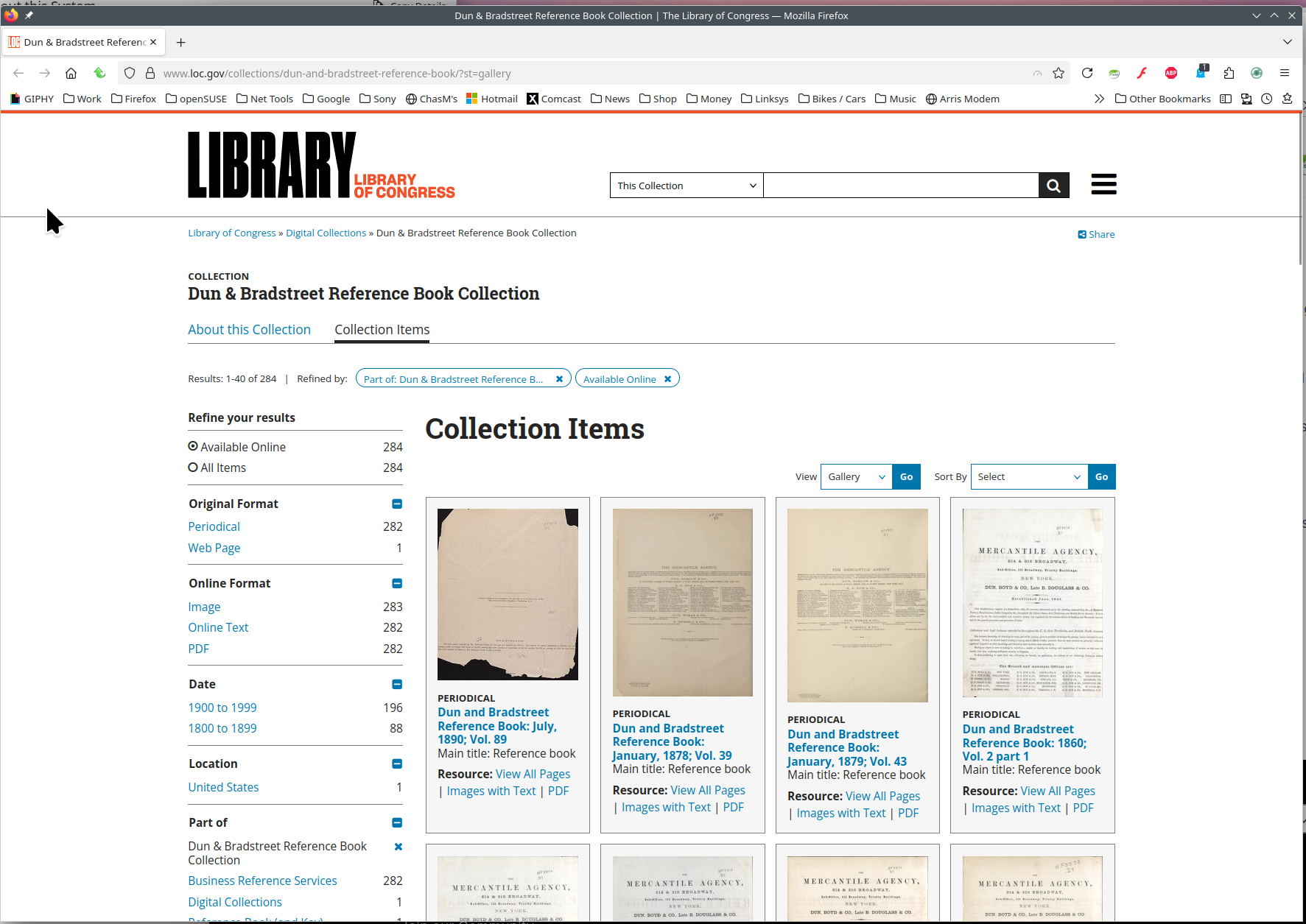This screenshot has width=1306, height=924.
Task: Open the Work bookmarks folder
Action: point(82,99)
